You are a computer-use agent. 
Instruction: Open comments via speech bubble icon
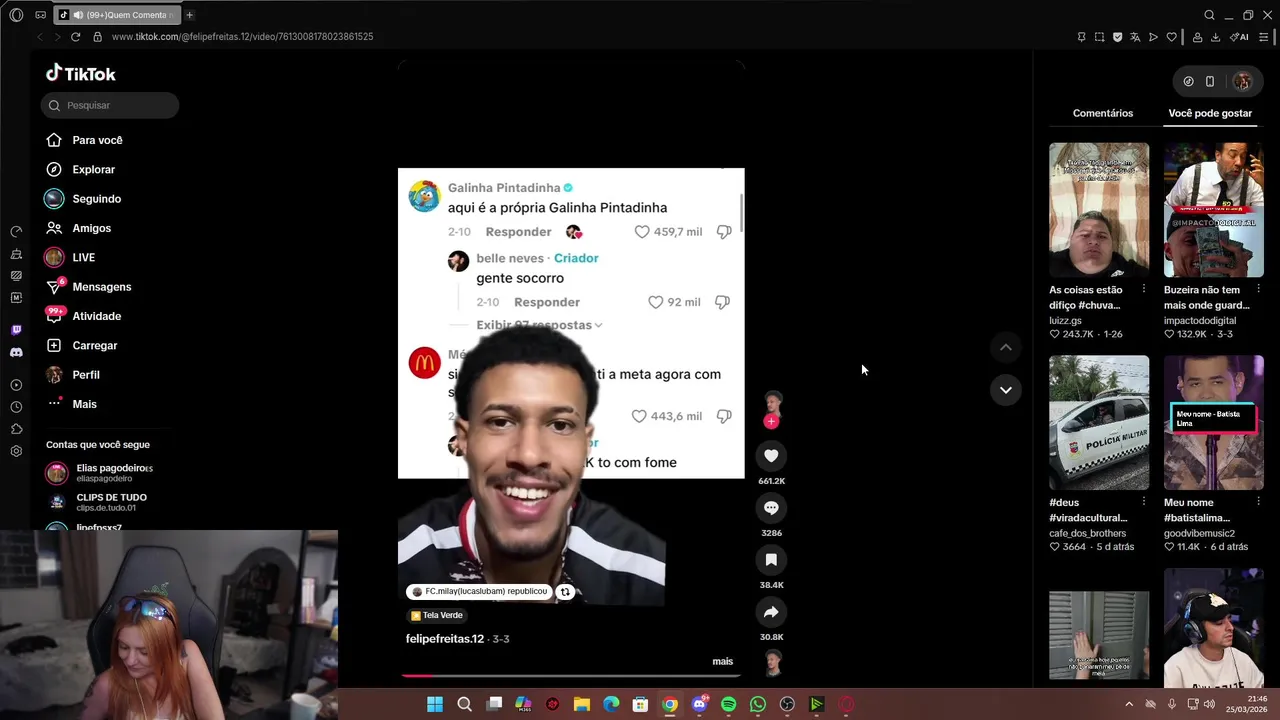tap(771, 508)
